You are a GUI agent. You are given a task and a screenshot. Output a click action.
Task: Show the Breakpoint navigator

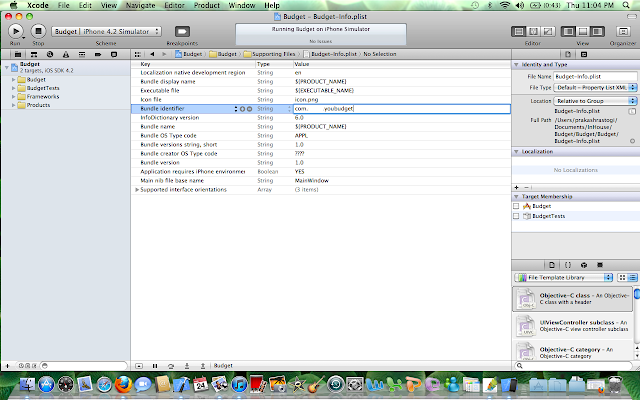(98, 54)
